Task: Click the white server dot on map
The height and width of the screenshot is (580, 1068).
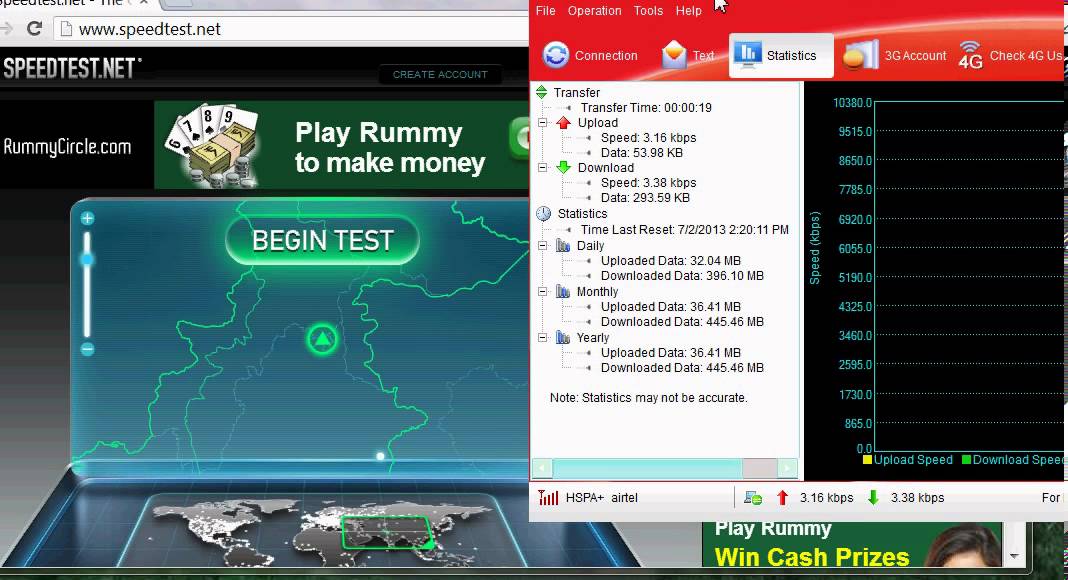Action: click(380, 456)
